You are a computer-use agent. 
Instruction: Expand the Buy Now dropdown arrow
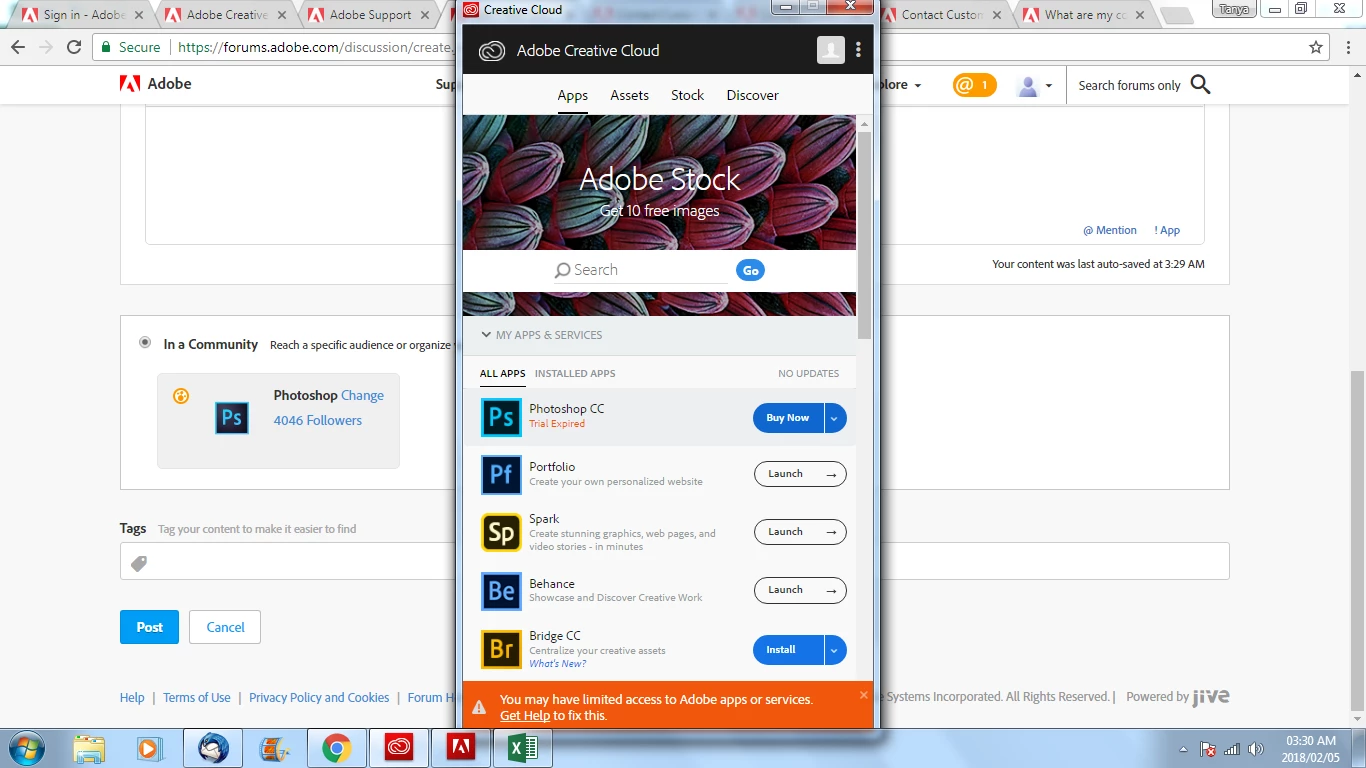(836, 418)
